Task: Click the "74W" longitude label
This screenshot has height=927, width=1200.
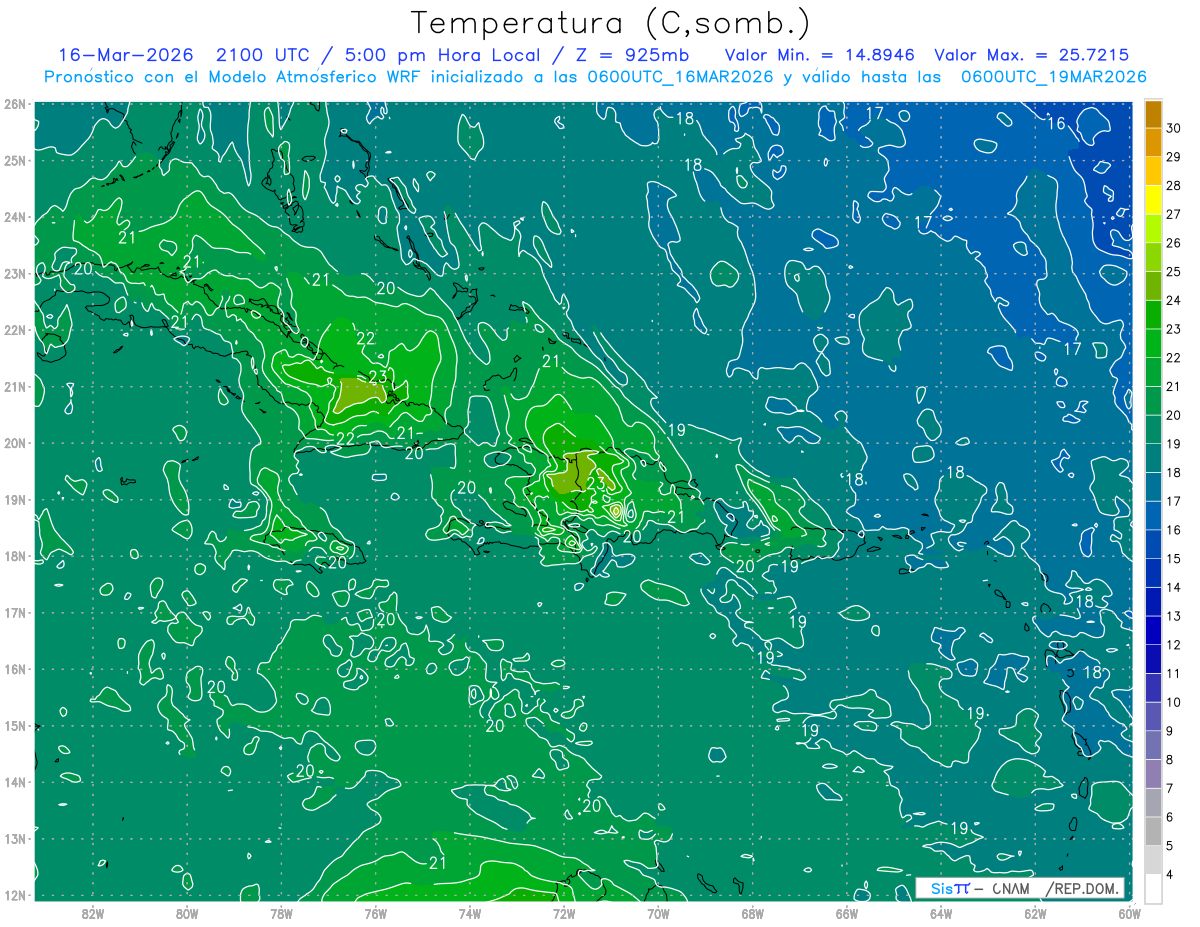Action: [469, 913]
